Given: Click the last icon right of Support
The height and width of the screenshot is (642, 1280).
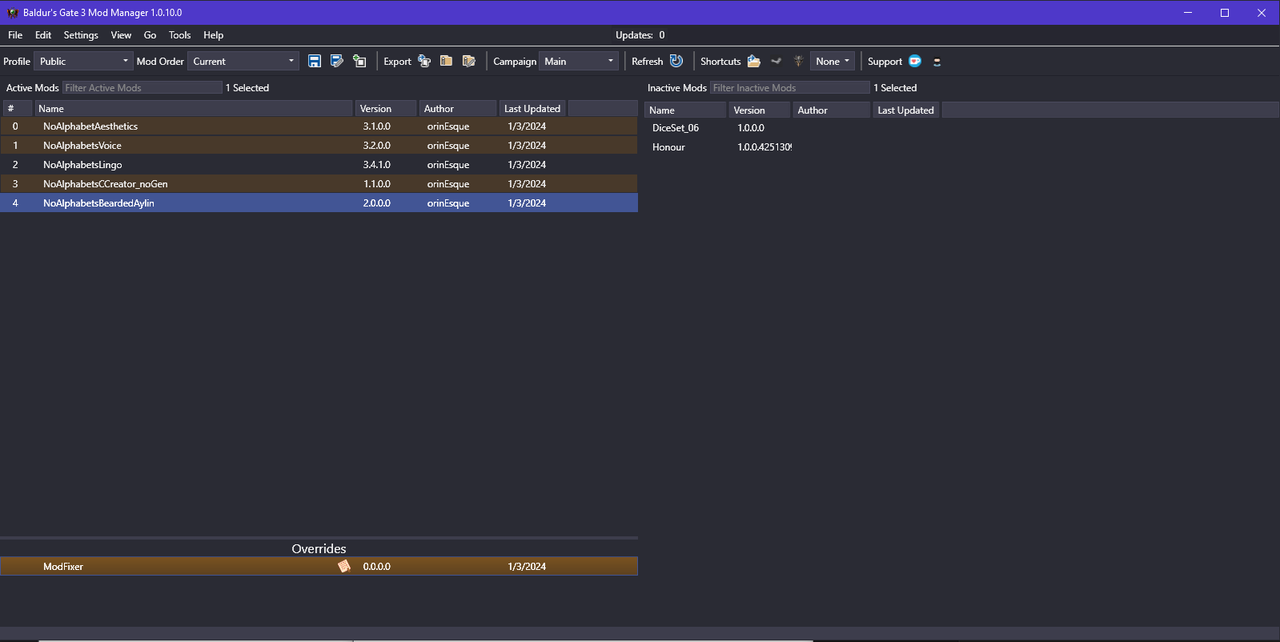Looking at the screenshot, I should pos(937,62).
